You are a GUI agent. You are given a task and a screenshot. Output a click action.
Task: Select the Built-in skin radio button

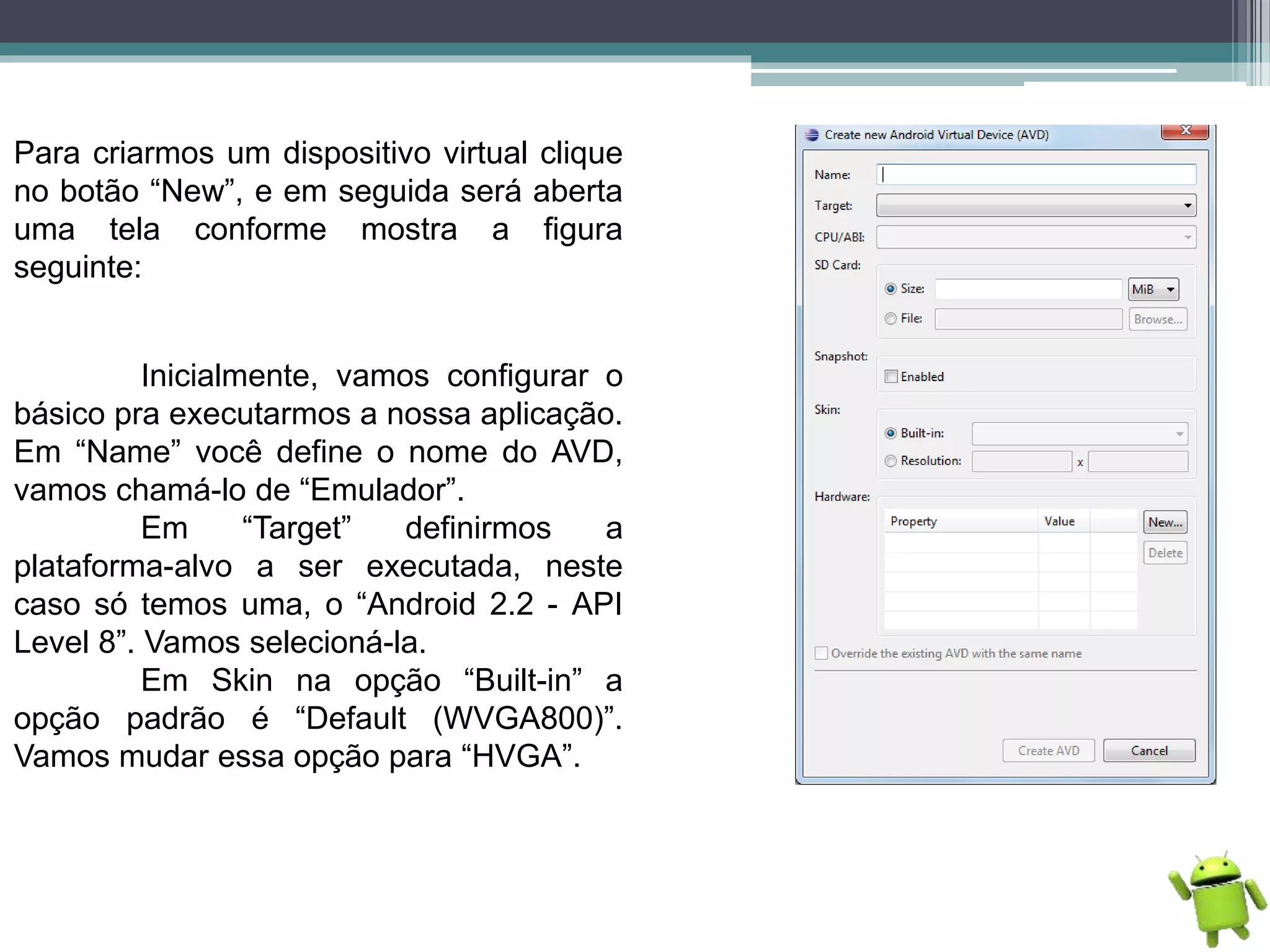(x=890, y=433)
